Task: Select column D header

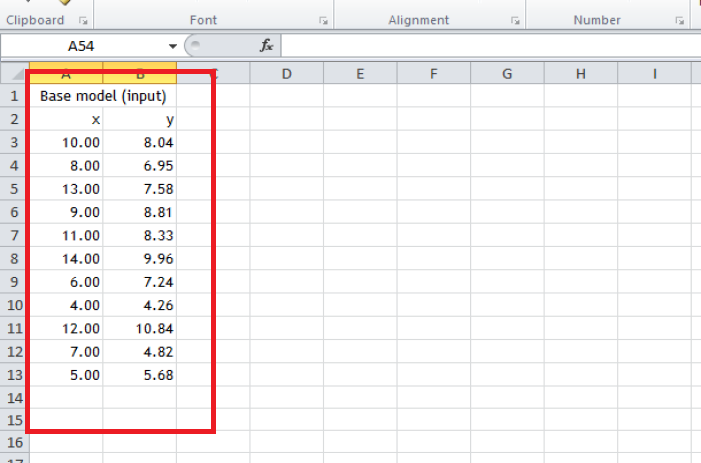Action: tap(287, 74)
